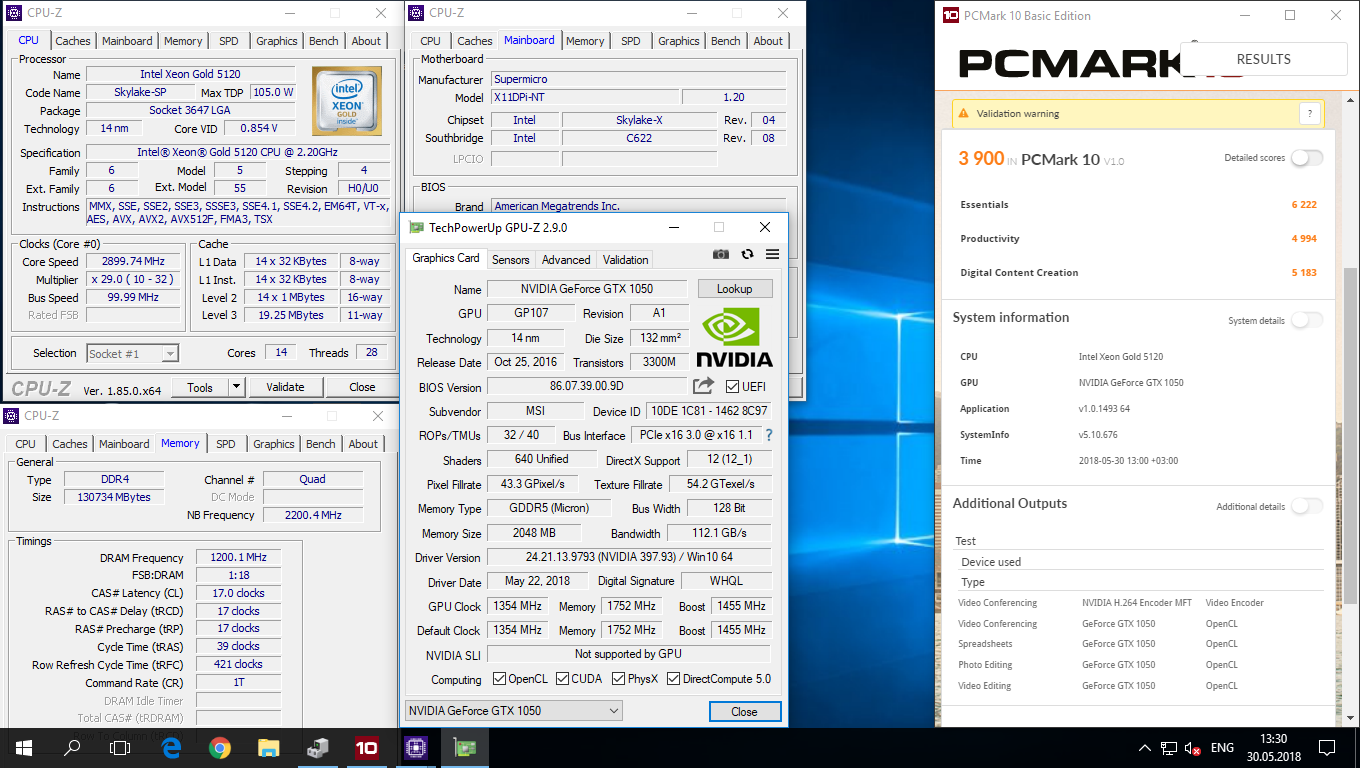Screen dimensions: 1360x768
Task: Open the Validation tab in GPU-Z
Action: pos(626,259)
